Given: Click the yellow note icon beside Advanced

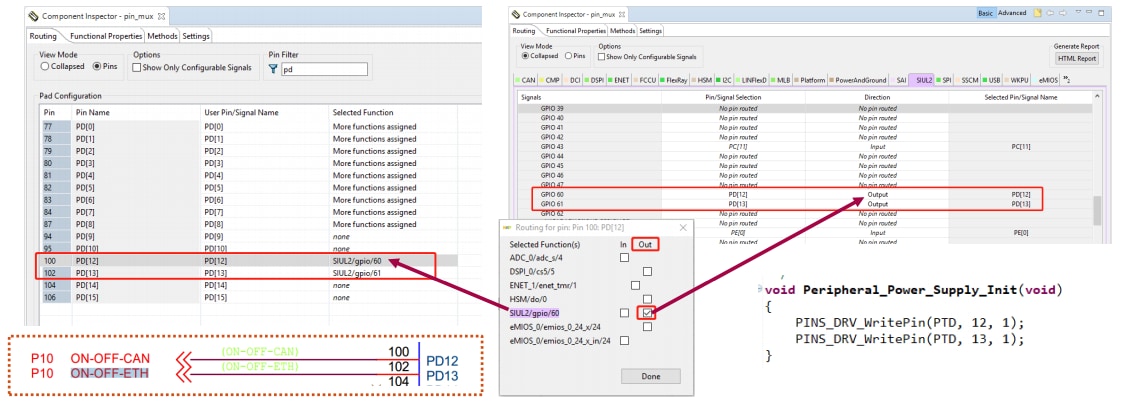Looking at the screenshot, I should (1038, 13).
